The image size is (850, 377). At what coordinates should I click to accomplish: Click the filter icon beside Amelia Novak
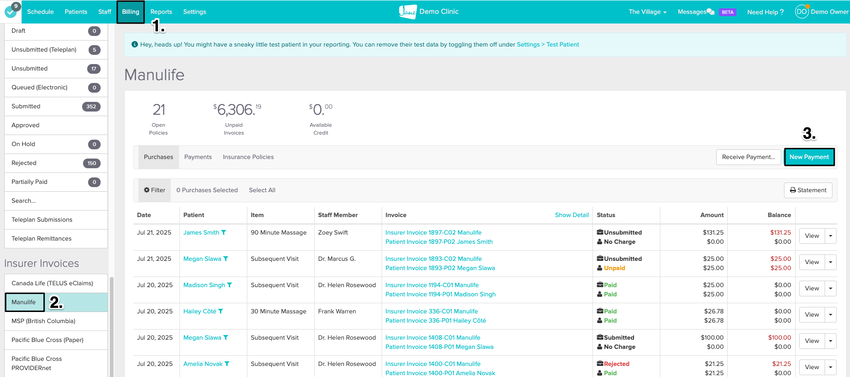(x=227, y=363)
